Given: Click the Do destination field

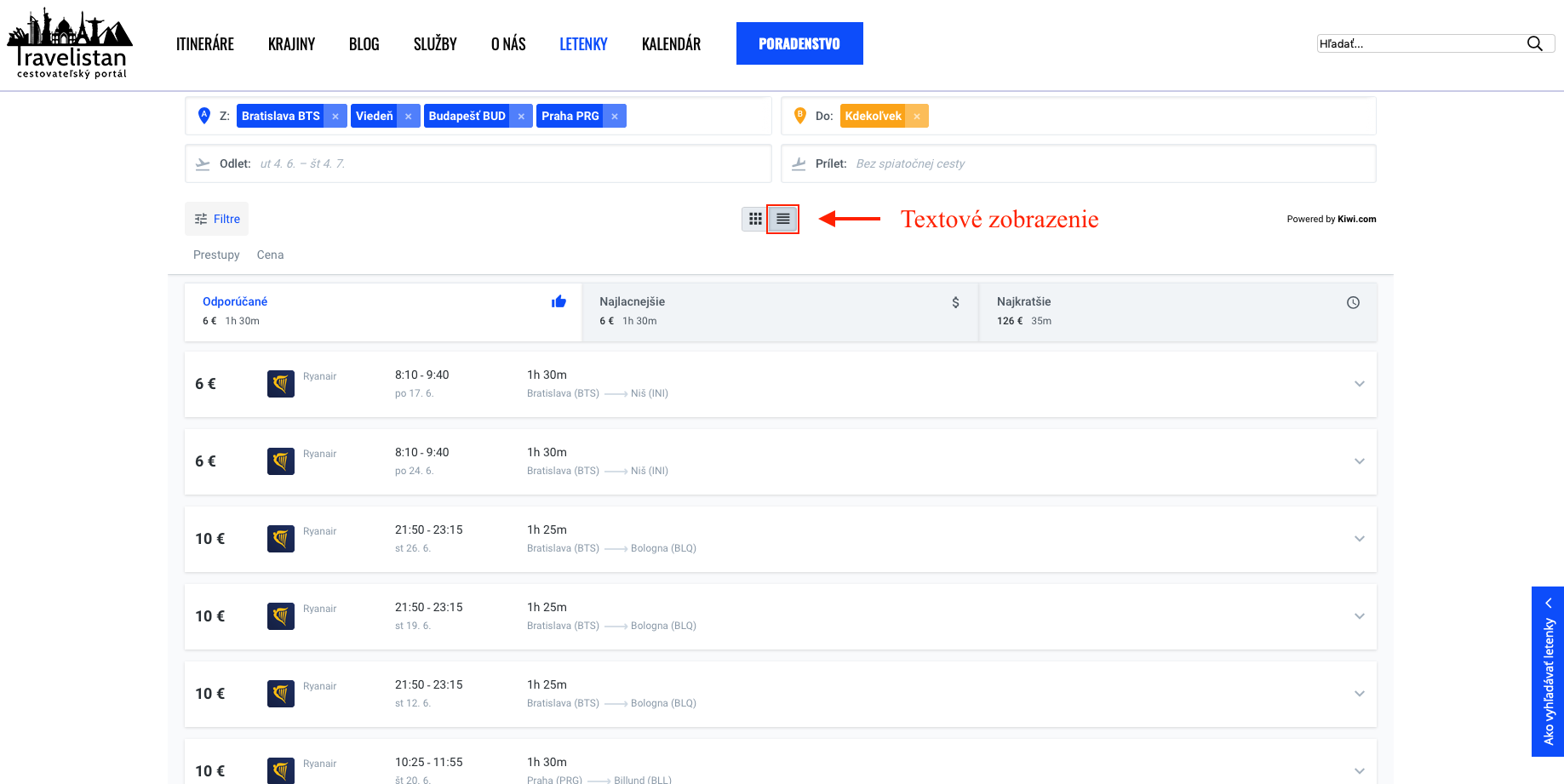Looking at the screenshot, I should (1079, 116).
